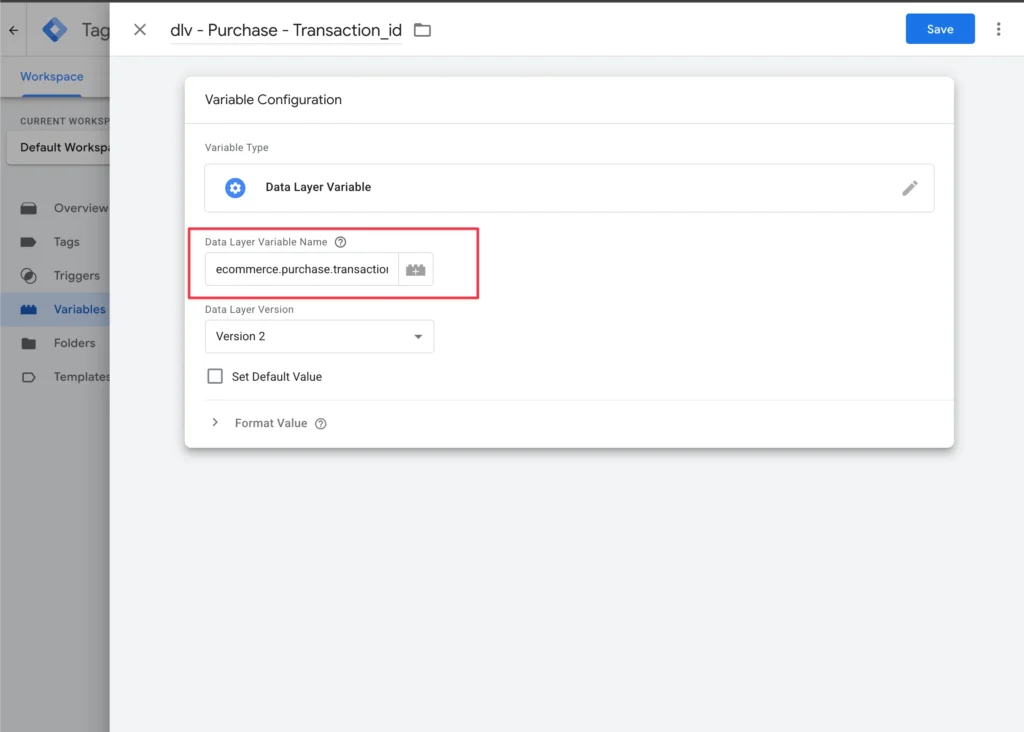Click help icon next to Data Layer Variable Name
The width and height of the screenshot is (1024, 732).
click(340, 242)
